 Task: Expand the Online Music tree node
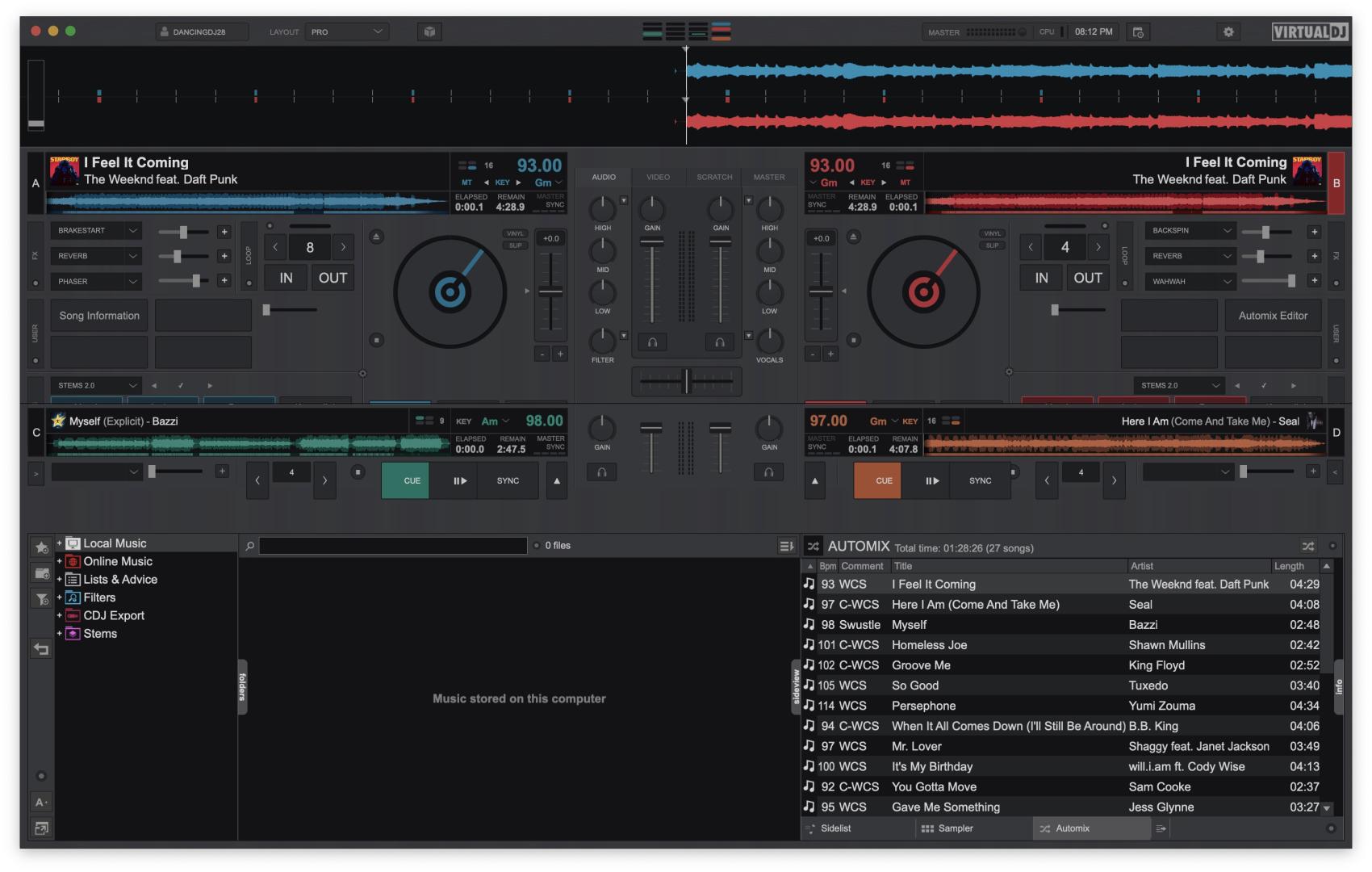[59, 561]
